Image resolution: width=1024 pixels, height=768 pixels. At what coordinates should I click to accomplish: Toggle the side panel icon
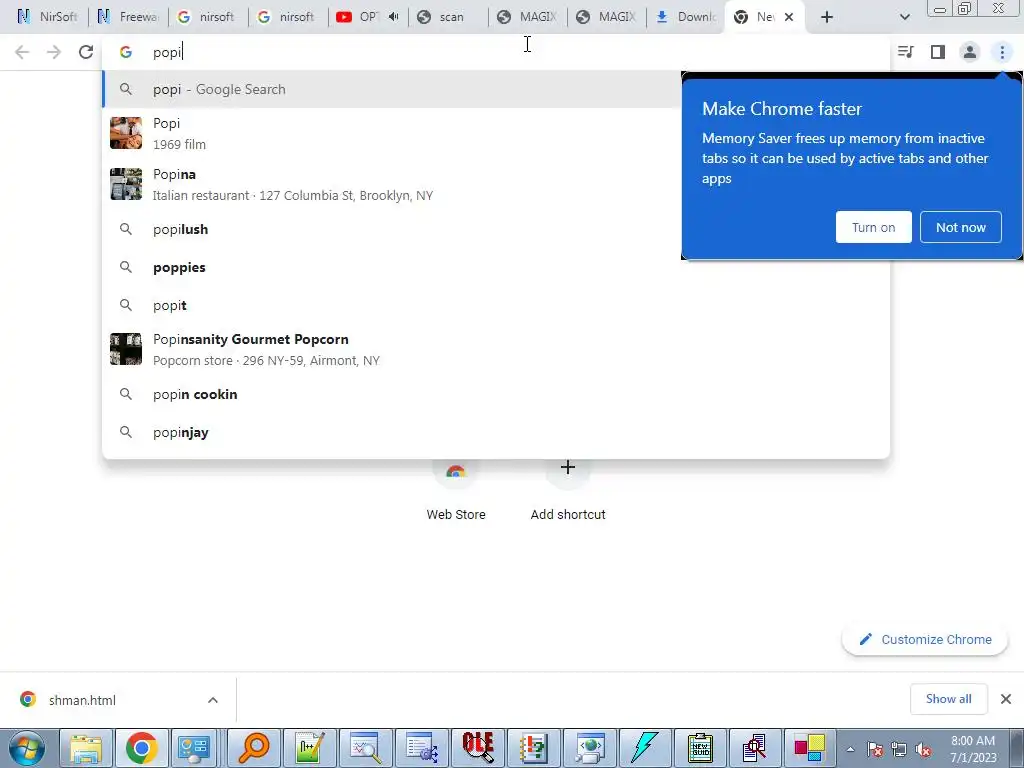(x=938, y=52)
